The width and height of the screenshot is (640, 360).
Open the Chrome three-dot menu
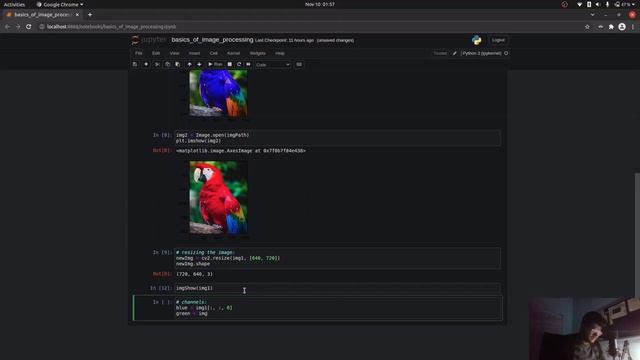(x=633, y=27)
